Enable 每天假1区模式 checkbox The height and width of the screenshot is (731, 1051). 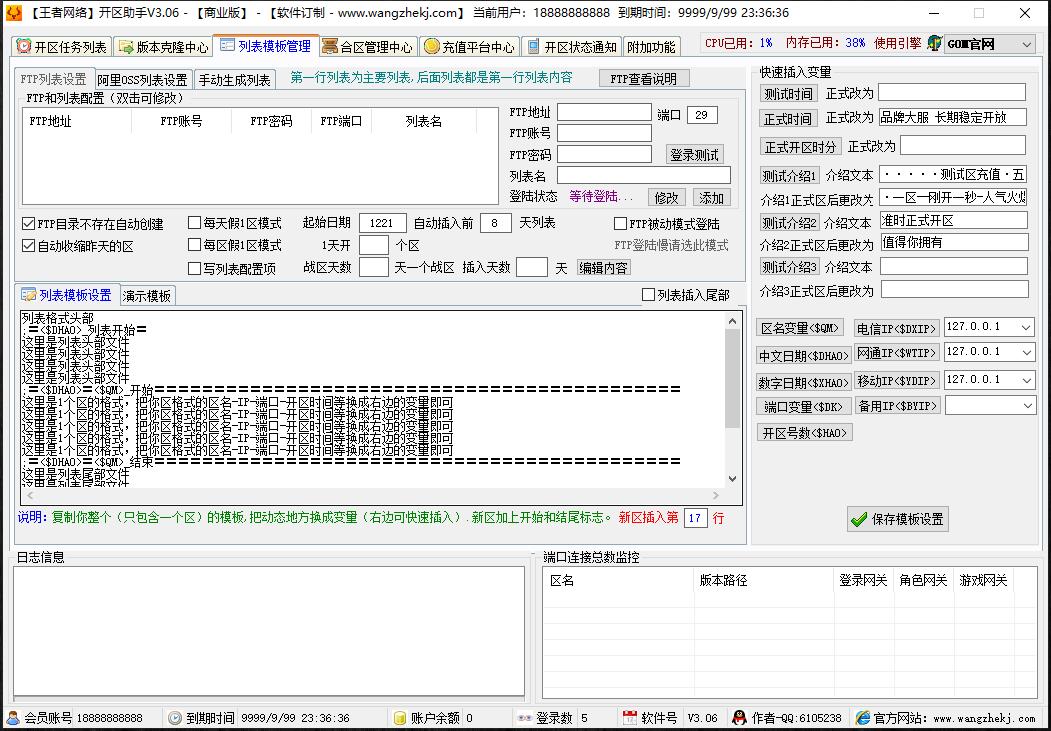tap(194, 222)
